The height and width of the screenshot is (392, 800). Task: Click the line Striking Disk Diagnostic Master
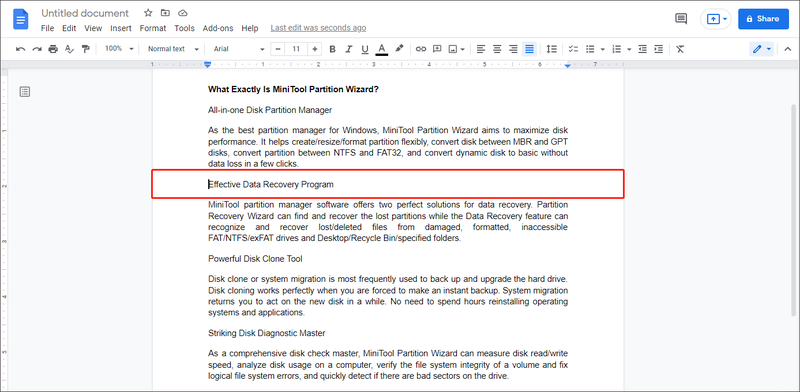click(266, 333)
